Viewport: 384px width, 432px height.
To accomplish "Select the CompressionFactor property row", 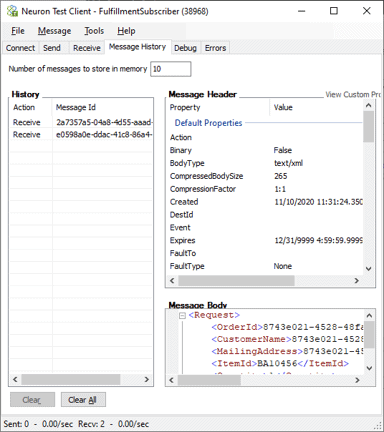I will click(265, 189).
